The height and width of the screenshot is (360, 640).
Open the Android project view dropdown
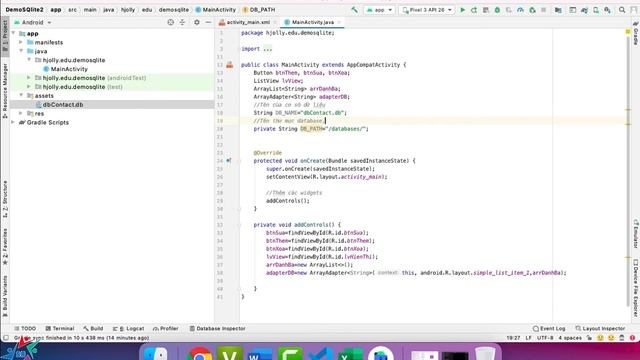tap(33, 23)
